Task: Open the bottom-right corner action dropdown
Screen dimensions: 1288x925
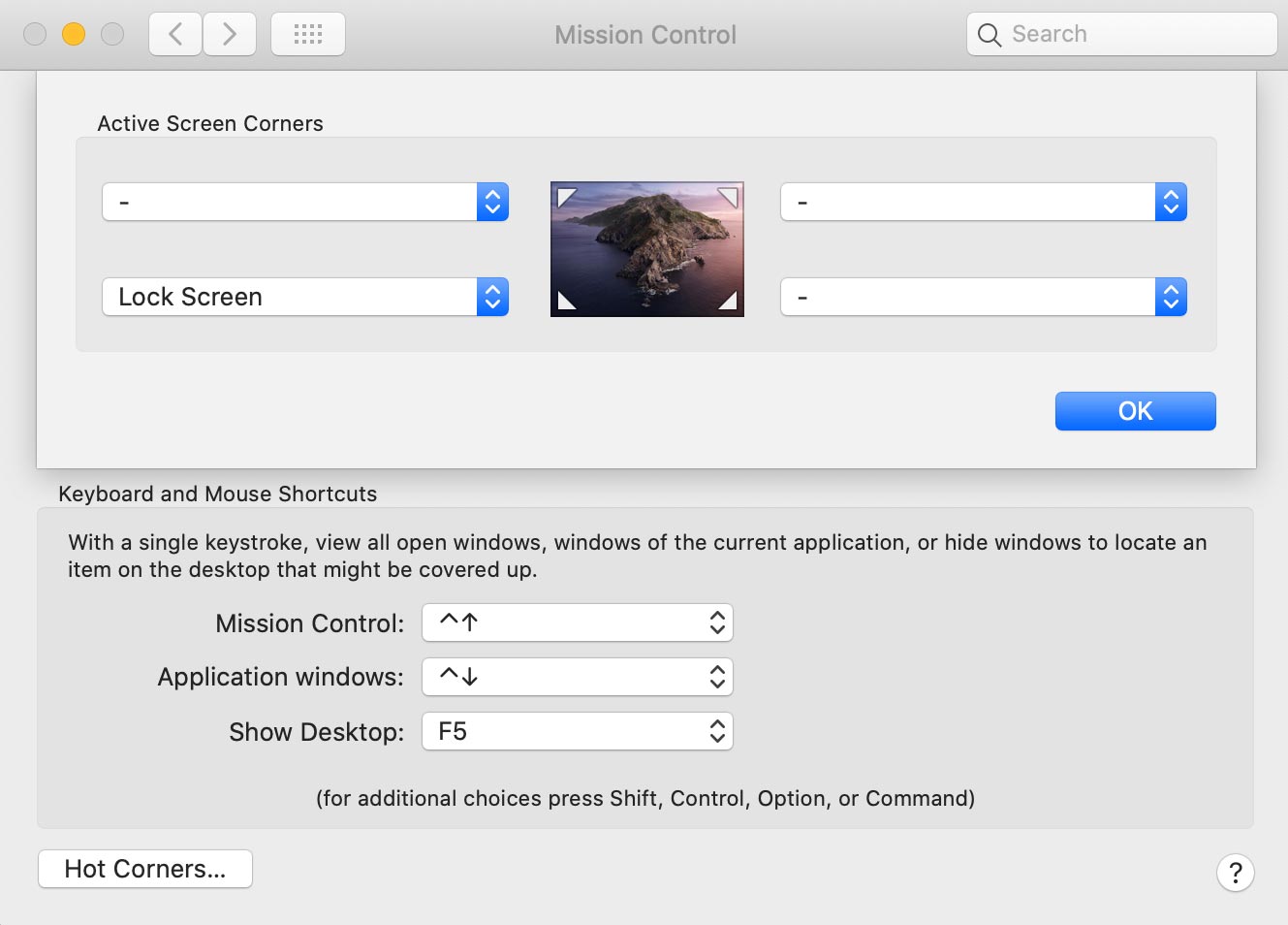Action: [x=984, y=297]
